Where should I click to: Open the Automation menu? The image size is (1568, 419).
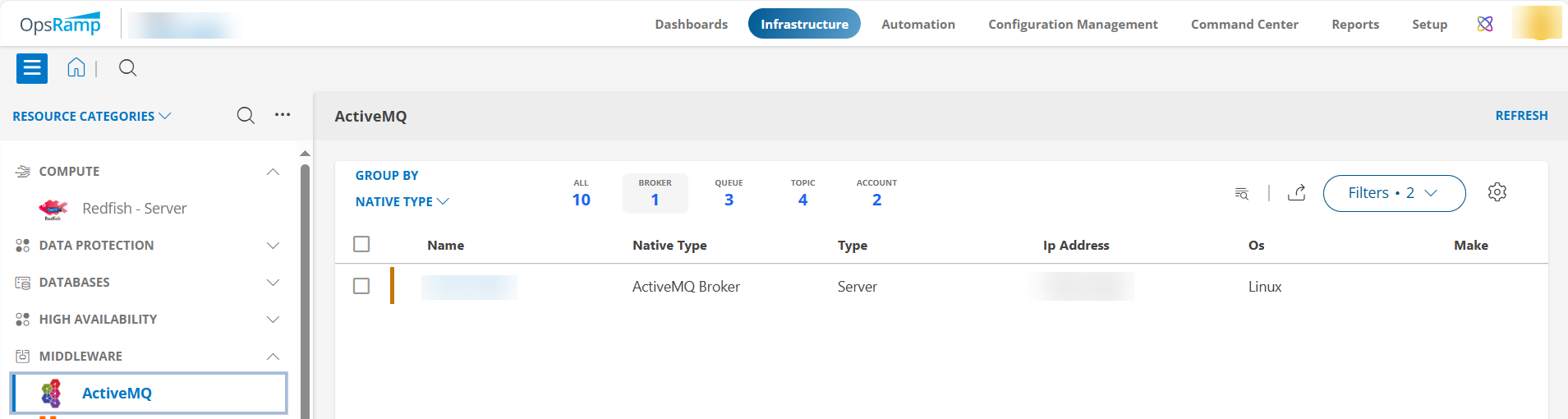918,25
